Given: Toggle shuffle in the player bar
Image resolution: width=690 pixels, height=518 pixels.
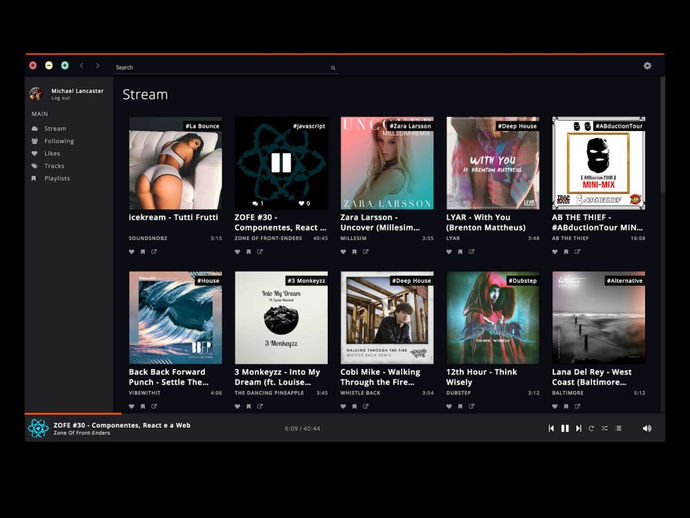Looking at the screenshot, I should [x=605, y=428].
